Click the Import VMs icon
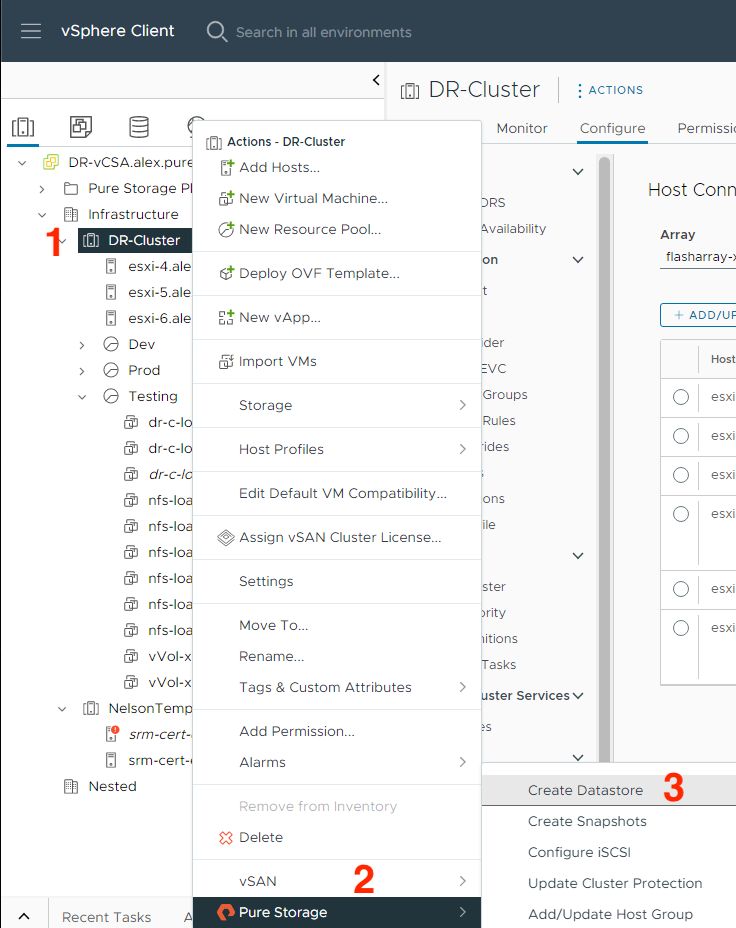Screen dimensions: 736x928 226,361
